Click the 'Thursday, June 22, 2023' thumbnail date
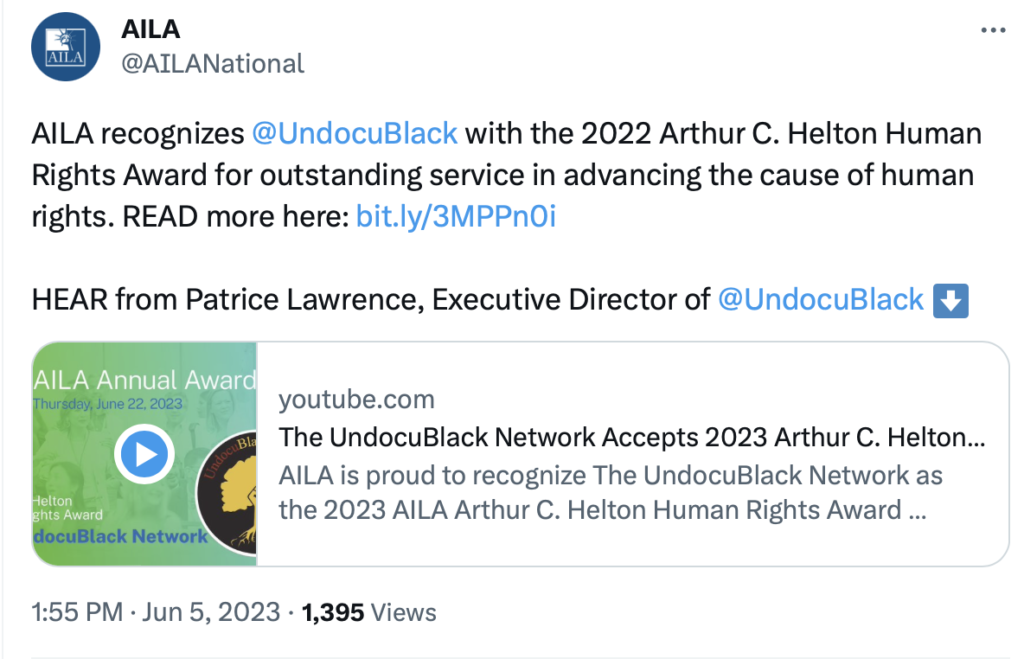 click(x=110, y=404)
